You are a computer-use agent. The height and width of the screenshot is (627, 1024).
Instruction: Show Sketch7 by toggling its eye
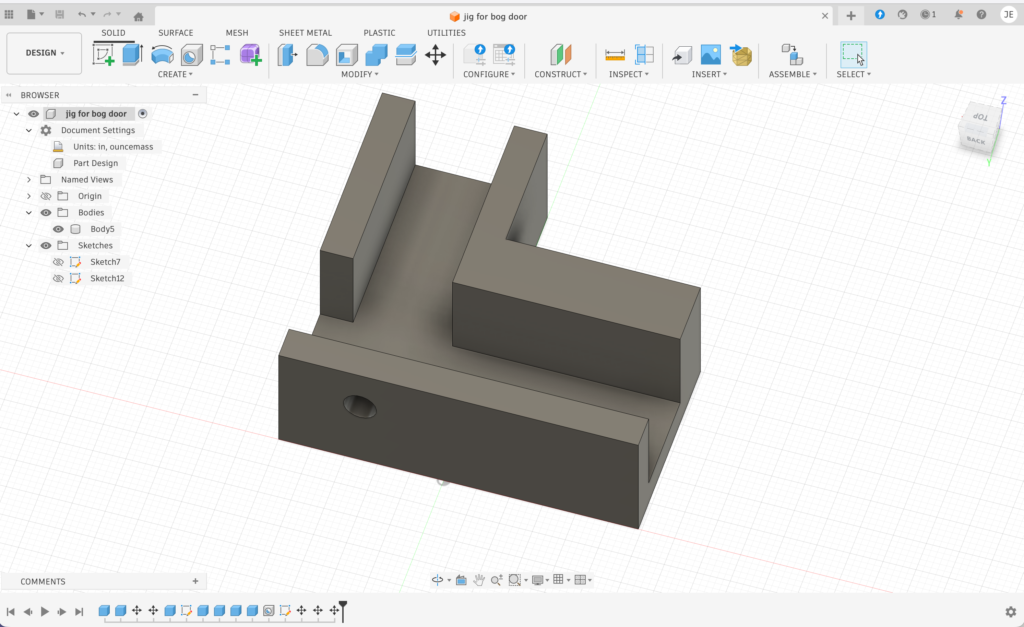[58, 262]
